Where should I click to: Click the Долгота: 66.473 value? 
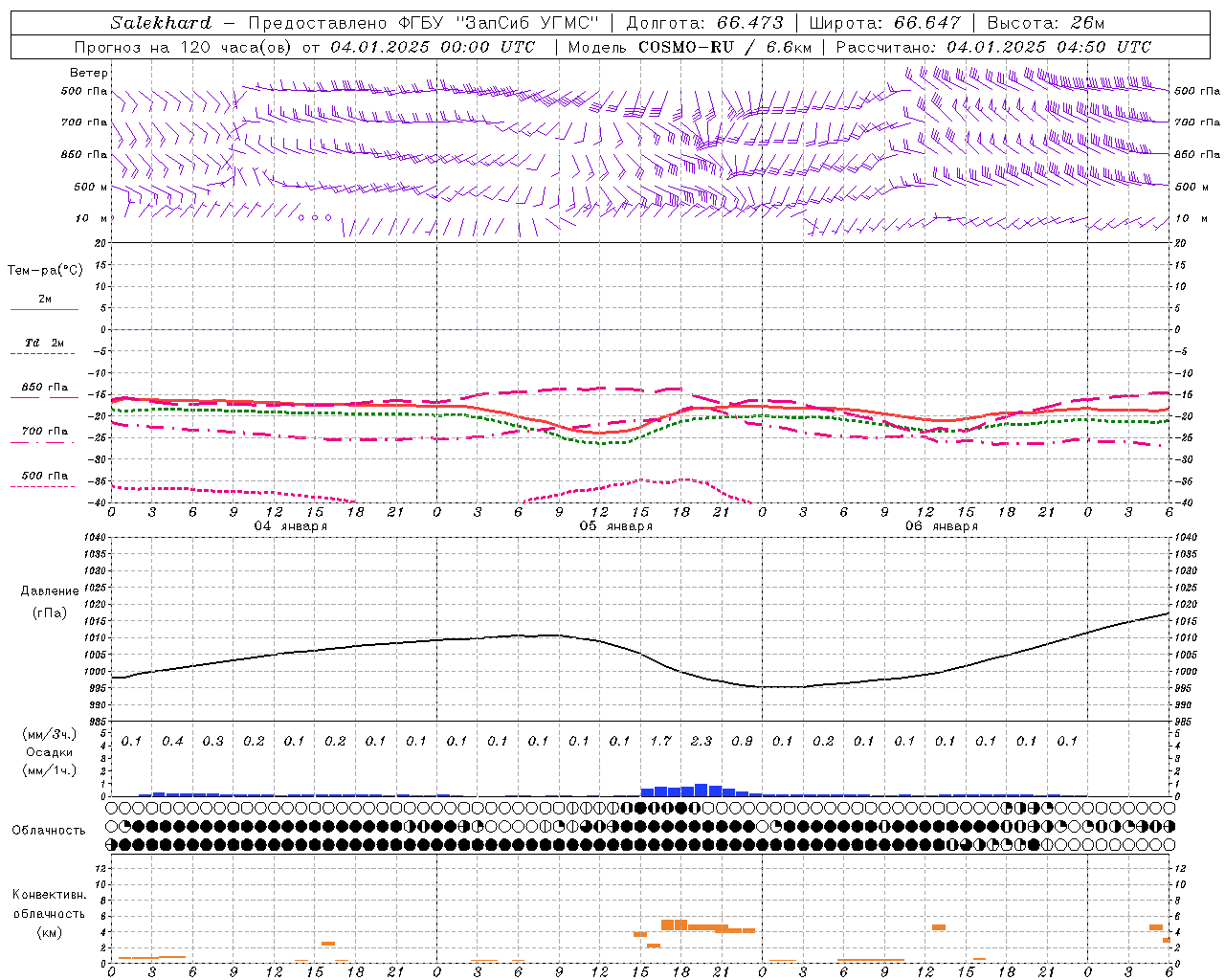(x=704, y=23)
